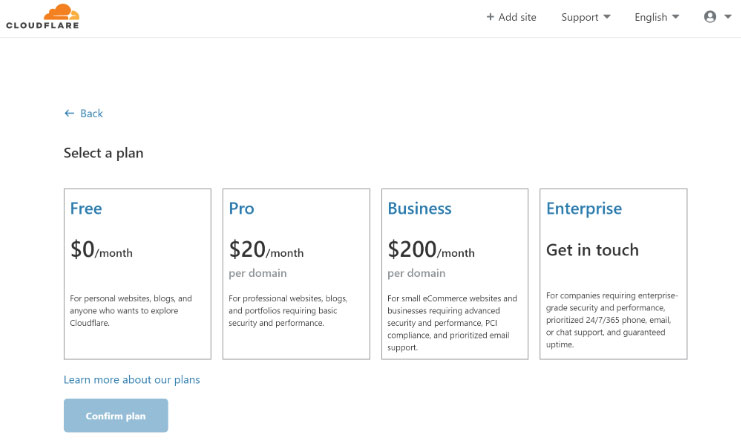
Task: Open the English language dropdown
Action: tap(656, 17)
